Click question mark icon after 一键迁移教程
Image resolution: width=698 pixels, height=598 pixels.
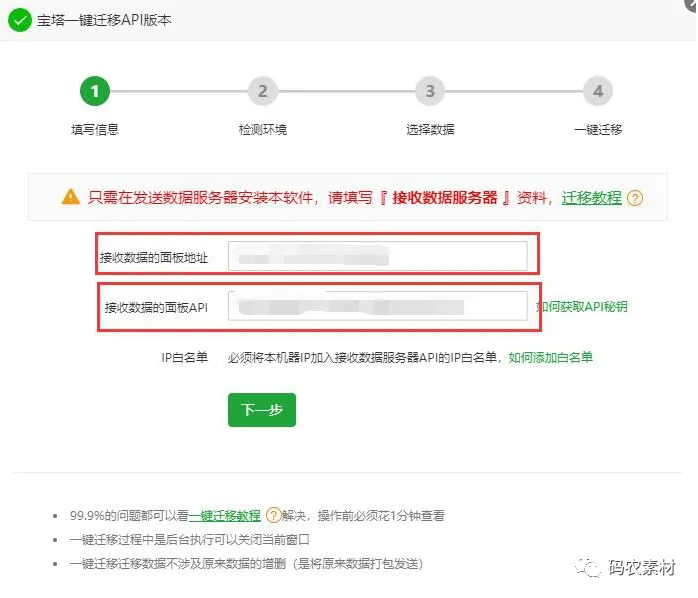point(273,516)
